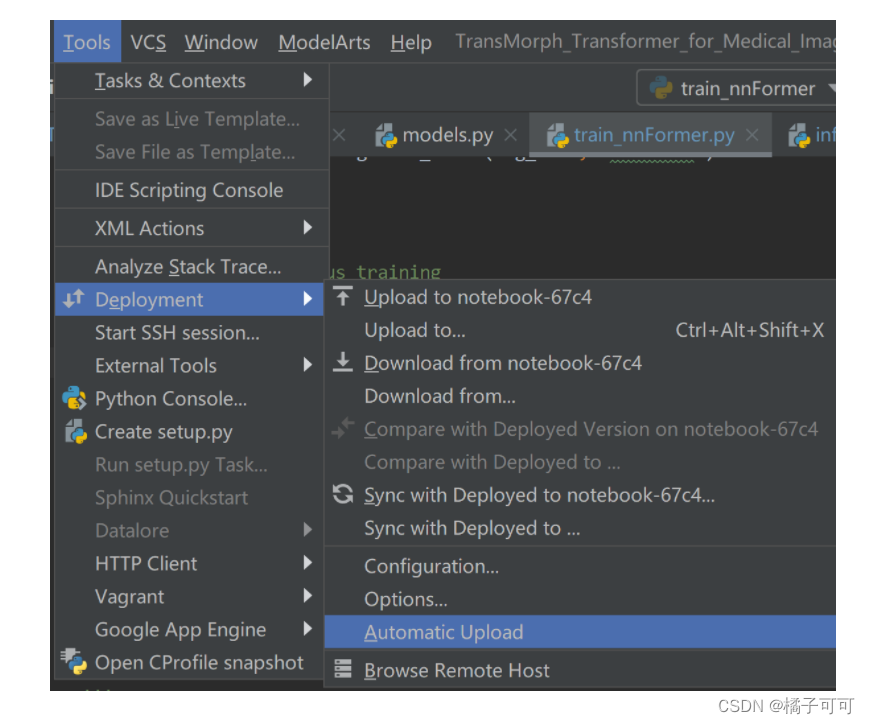The image size is (870, 724).
Task: Select Download from... entry
Action: [x=580, y=397]
